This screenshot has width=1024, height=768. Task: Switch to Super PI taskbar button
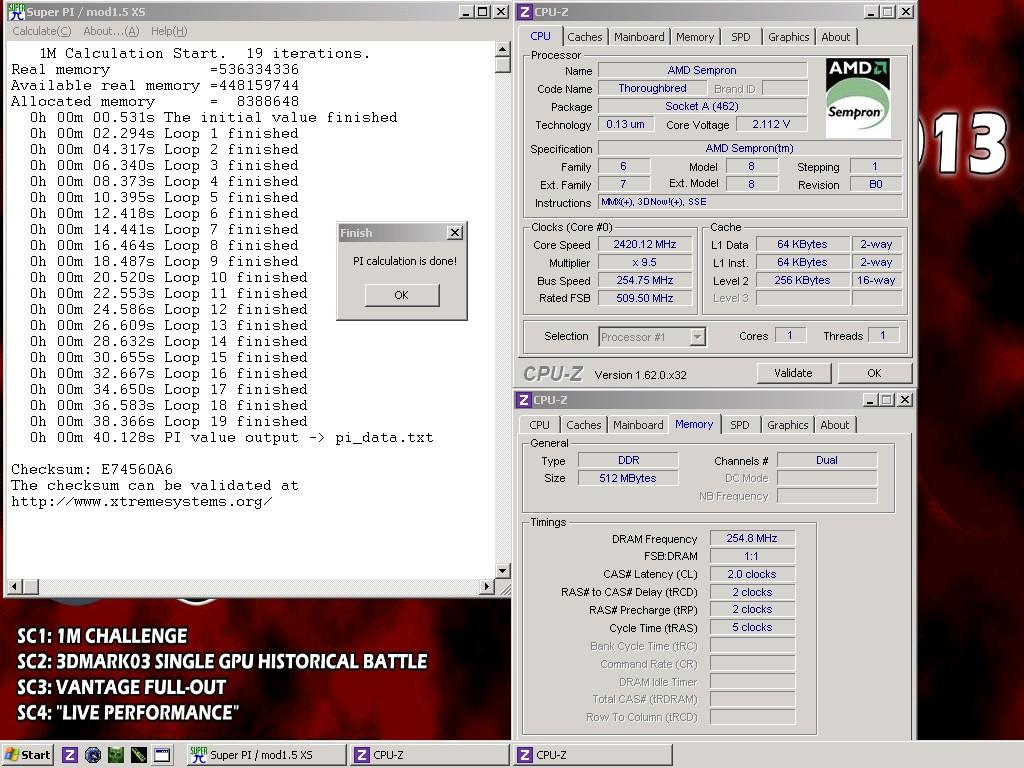[x=266, y=755]
